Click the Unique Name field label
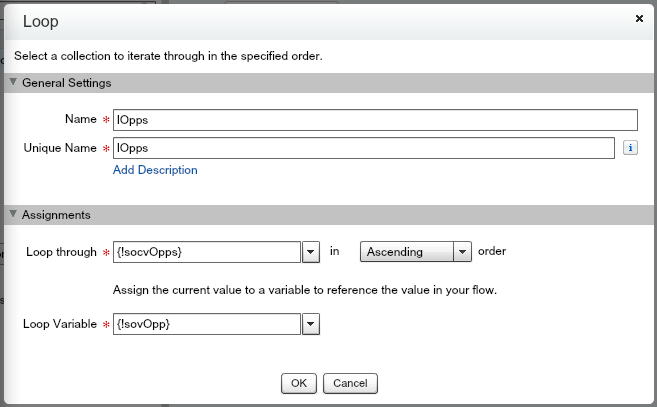 pos(59,148)
